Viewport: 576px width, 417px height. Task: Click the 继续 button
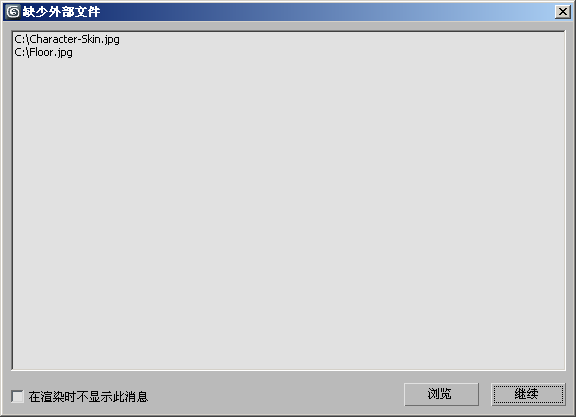pyautogui.click(x=528, y=394)
